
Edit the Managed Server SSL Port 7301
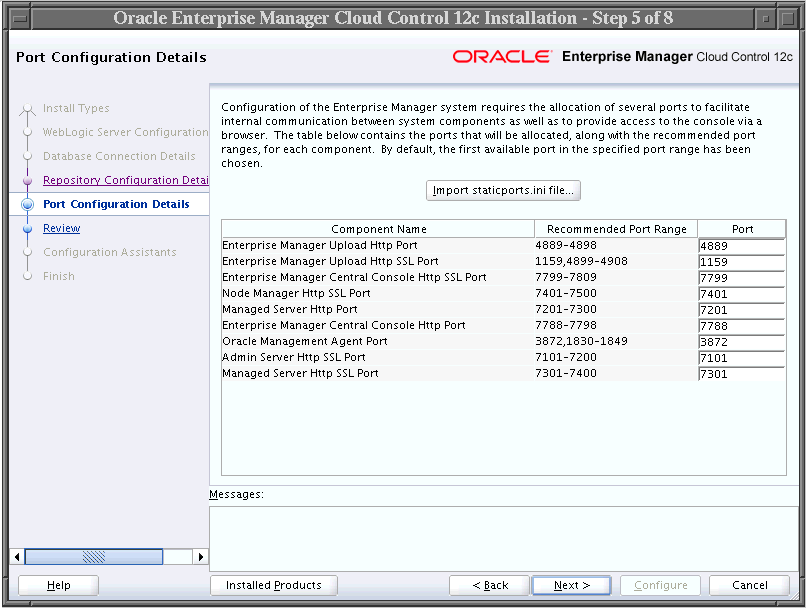[742, 374]
